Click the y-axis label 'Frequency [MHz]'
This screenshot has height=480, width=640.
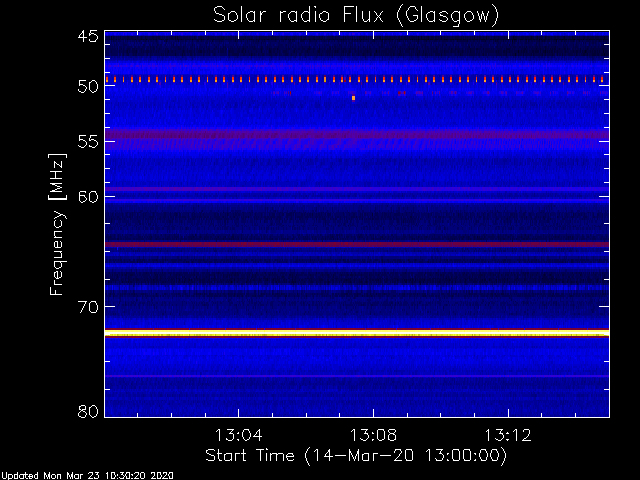tap(57, 224)
